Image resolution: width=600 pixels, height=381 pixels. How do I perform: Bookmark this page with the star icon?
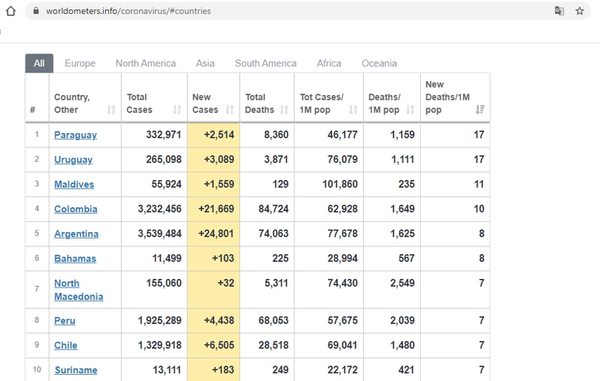(x=579, y=11)
